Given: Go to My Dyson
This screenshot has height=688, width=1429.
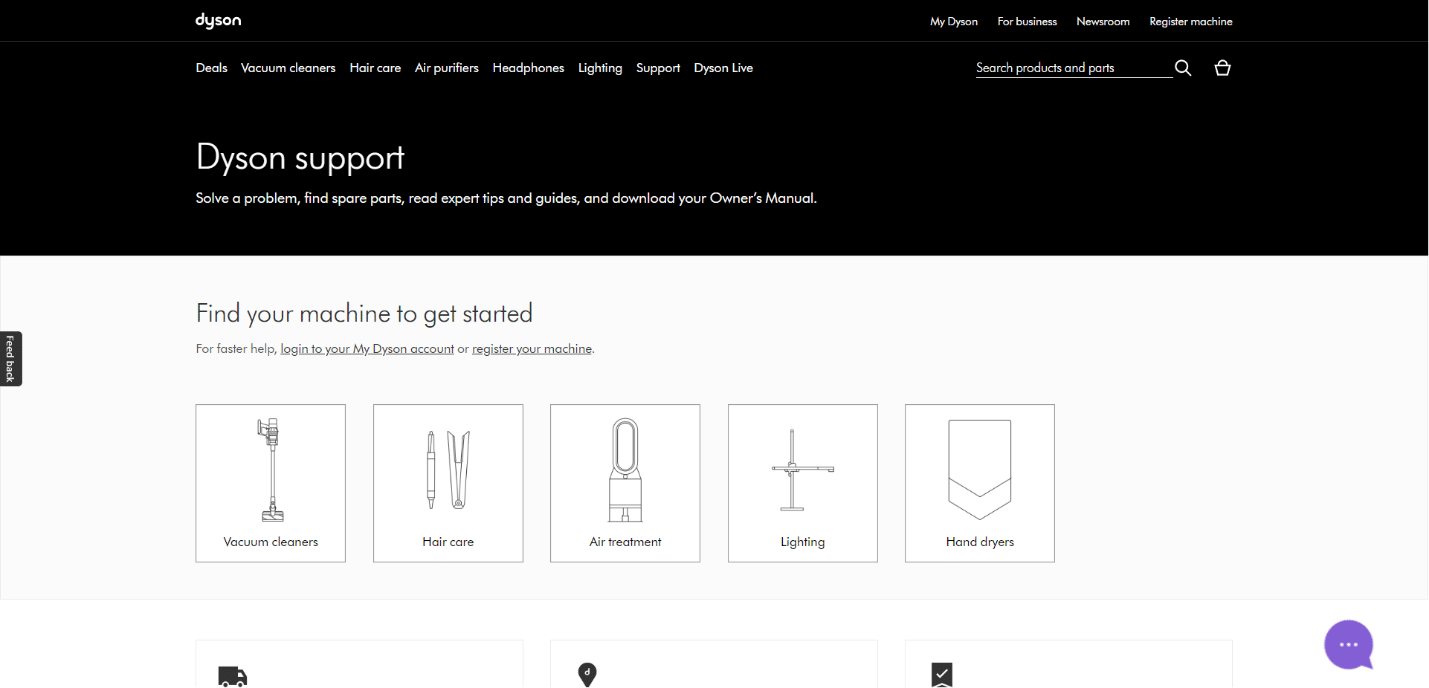Looking at the screenshot, I should click(x=954, y=21).
